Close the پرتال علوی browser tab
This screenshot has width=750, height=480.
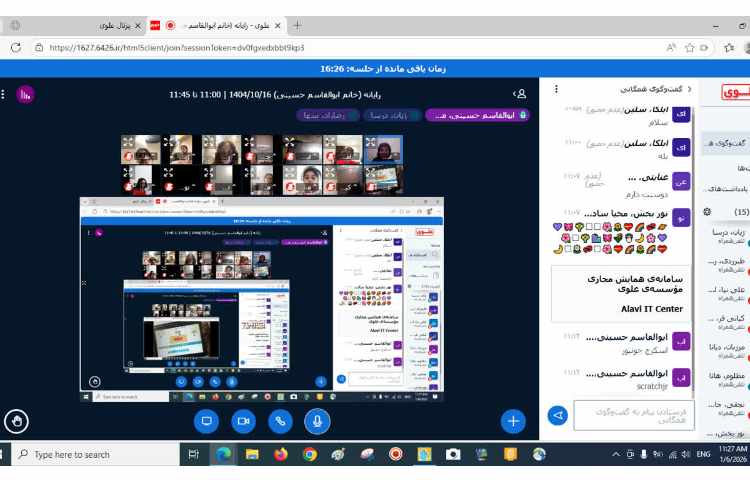[138, 25]
